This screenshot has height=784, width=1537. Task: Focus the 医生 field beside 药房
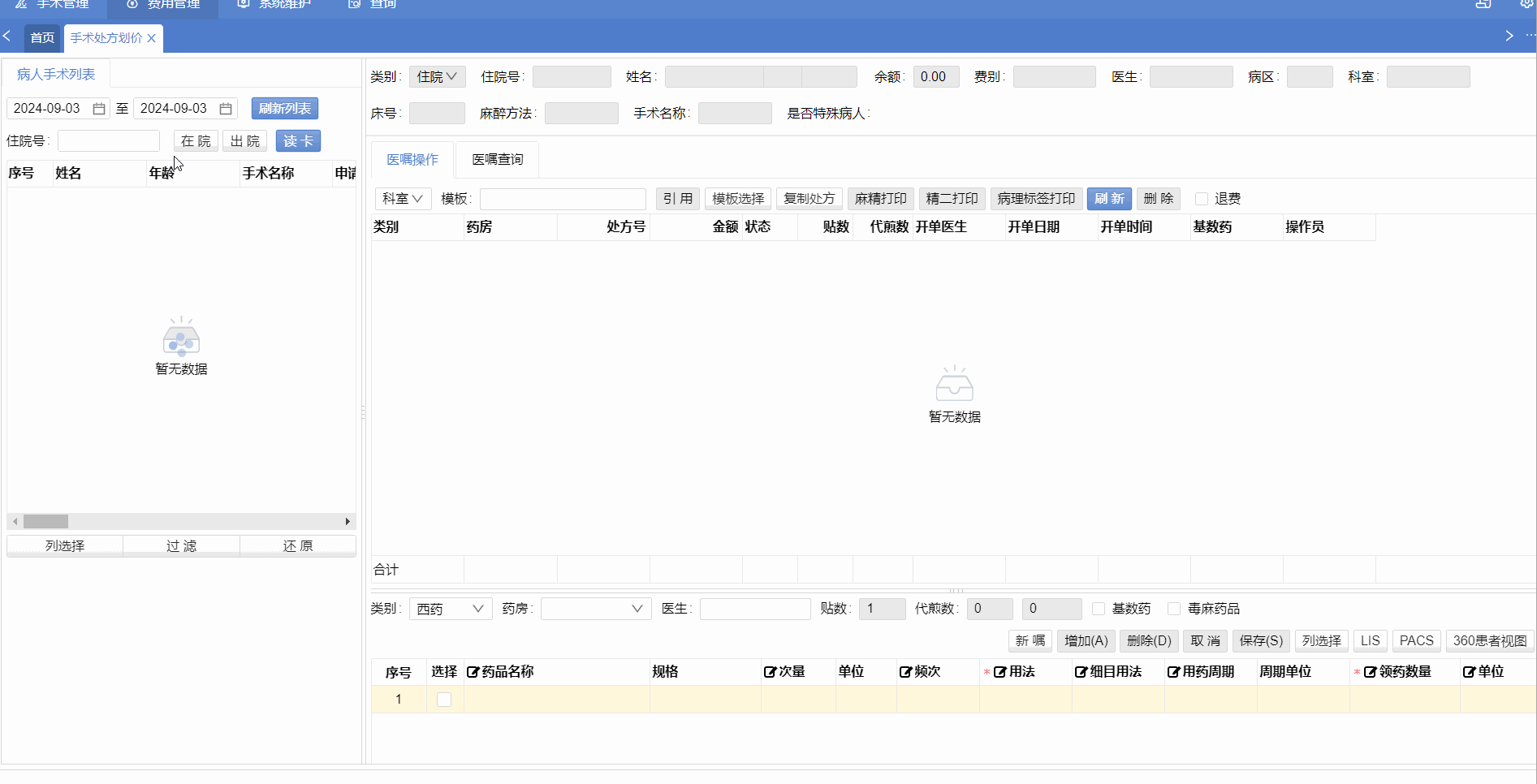point(755,609)
